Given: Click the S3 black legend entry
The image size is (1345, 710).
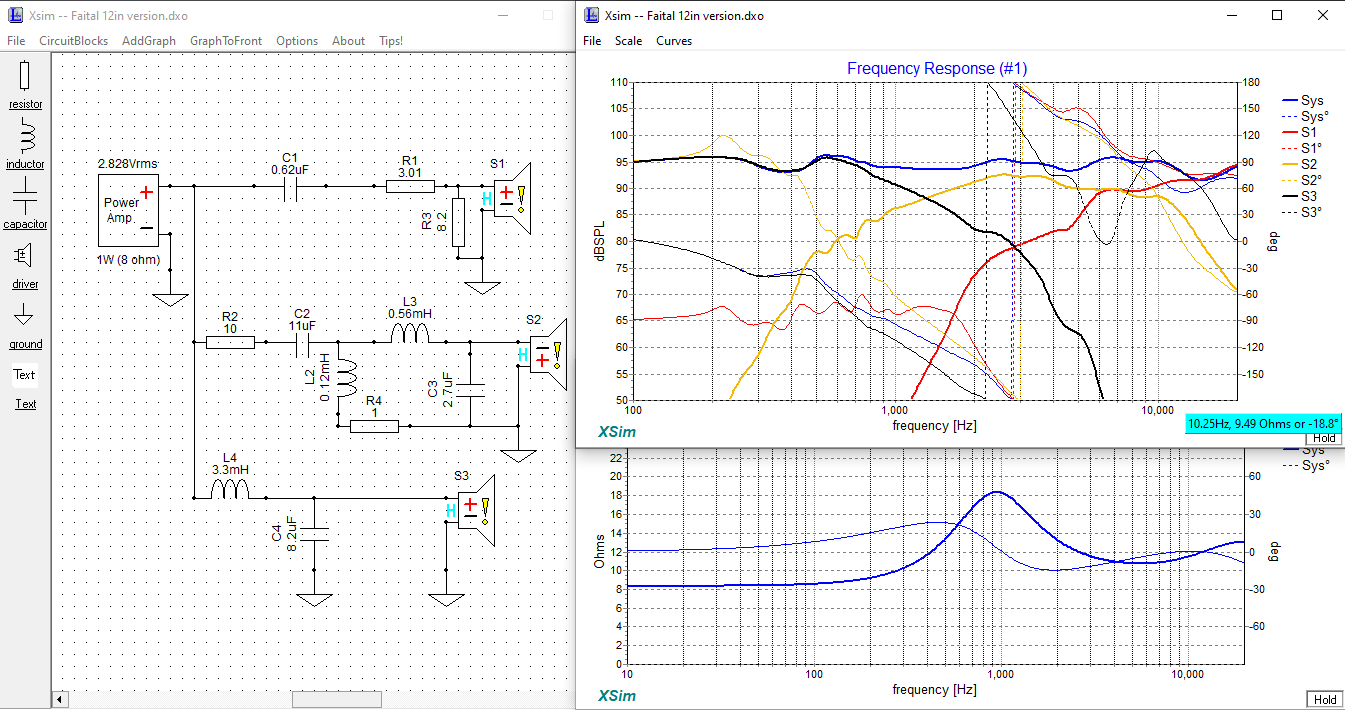Looking at the screenshot, I should coord(1300,195).
